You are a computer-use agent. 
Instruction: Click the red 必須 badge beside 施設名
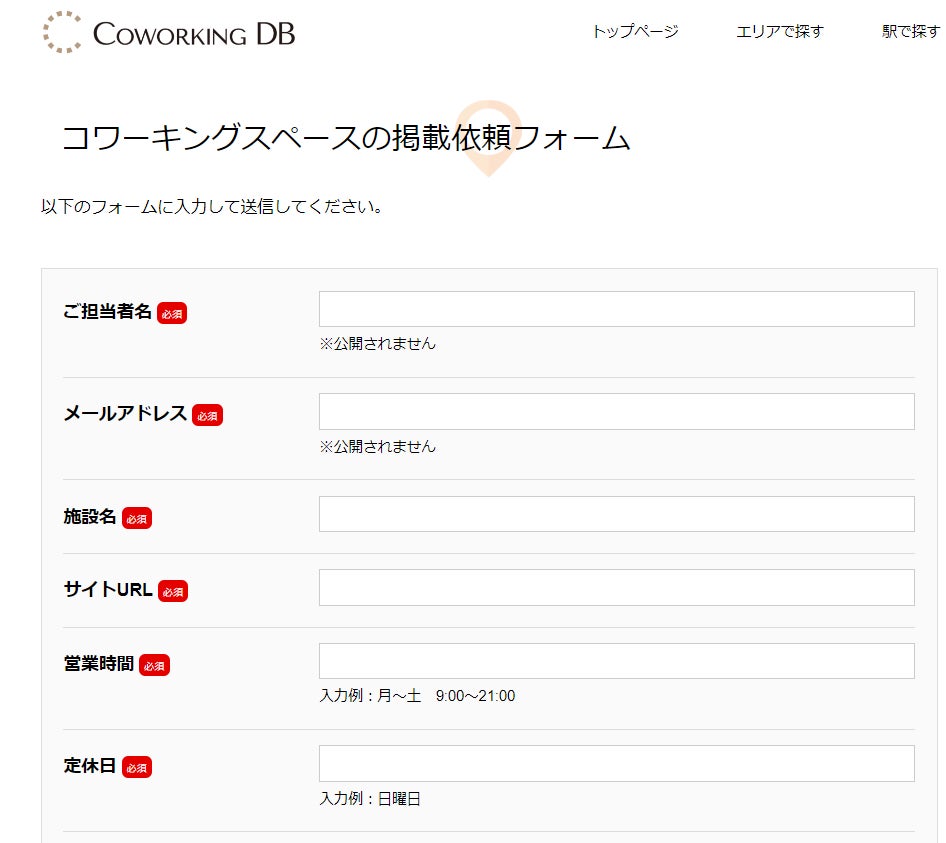coord(137,518)
